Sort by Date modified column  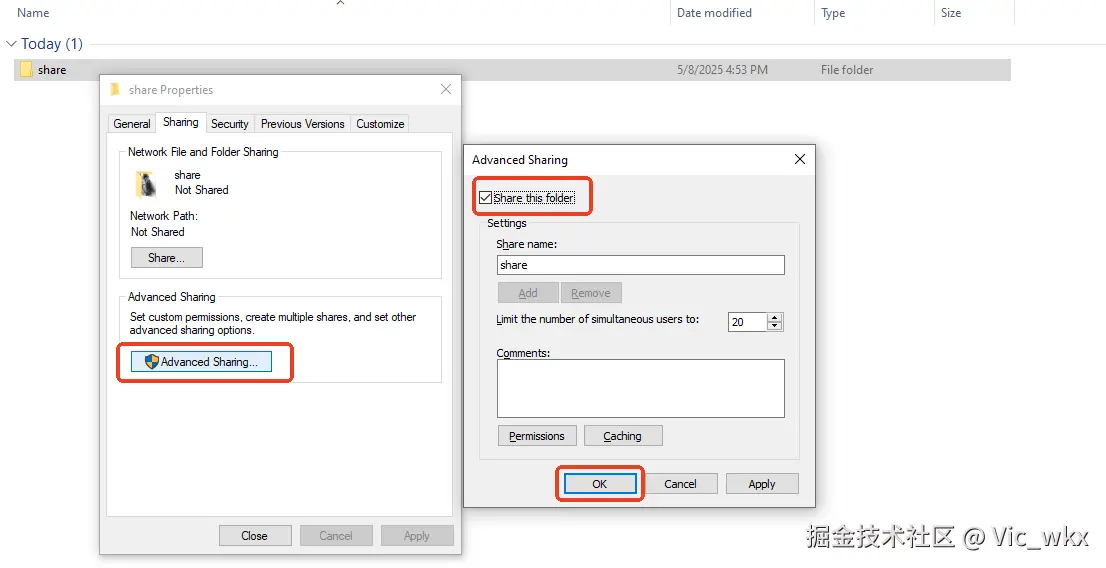click(714, 13)
